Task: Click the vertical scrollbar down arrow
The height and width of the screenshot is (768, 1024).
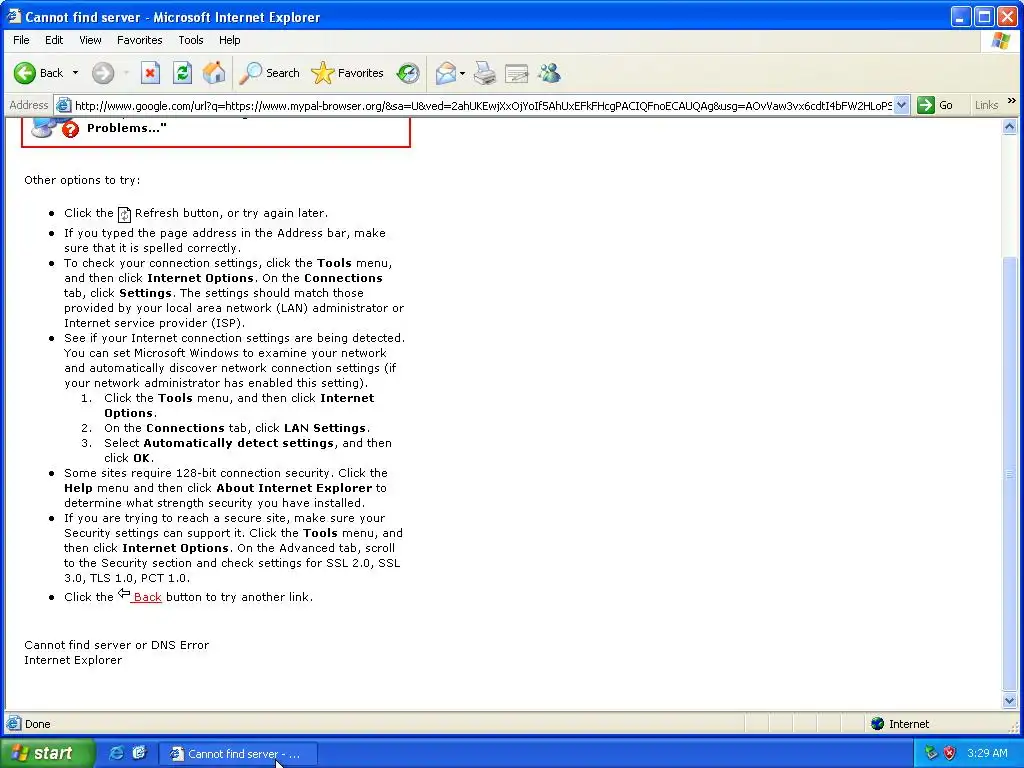Action: 1009,701
